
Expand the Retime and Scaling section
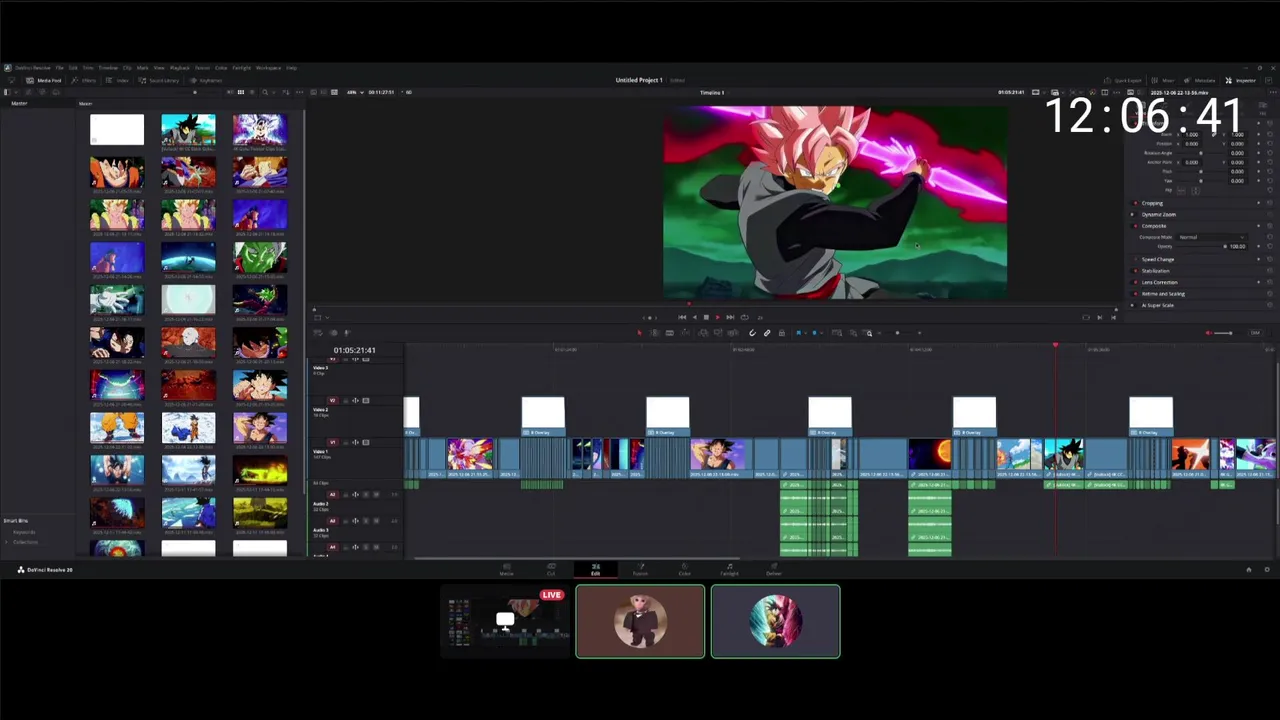pos(1163,294)
